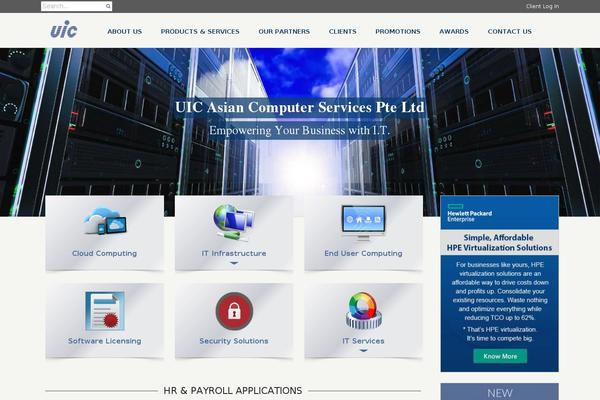This screenshot has height=400, width=600.
Task: Click the Cloud Computing devices icon
Action: coord(105,221)
